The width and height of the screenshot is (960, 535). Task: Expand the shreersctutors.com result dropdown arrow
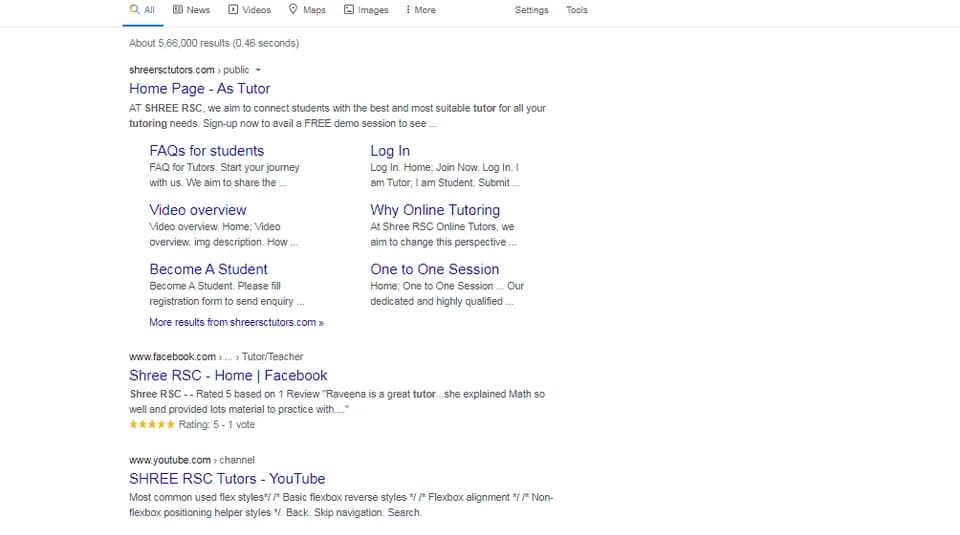click(x=258, y=70)
